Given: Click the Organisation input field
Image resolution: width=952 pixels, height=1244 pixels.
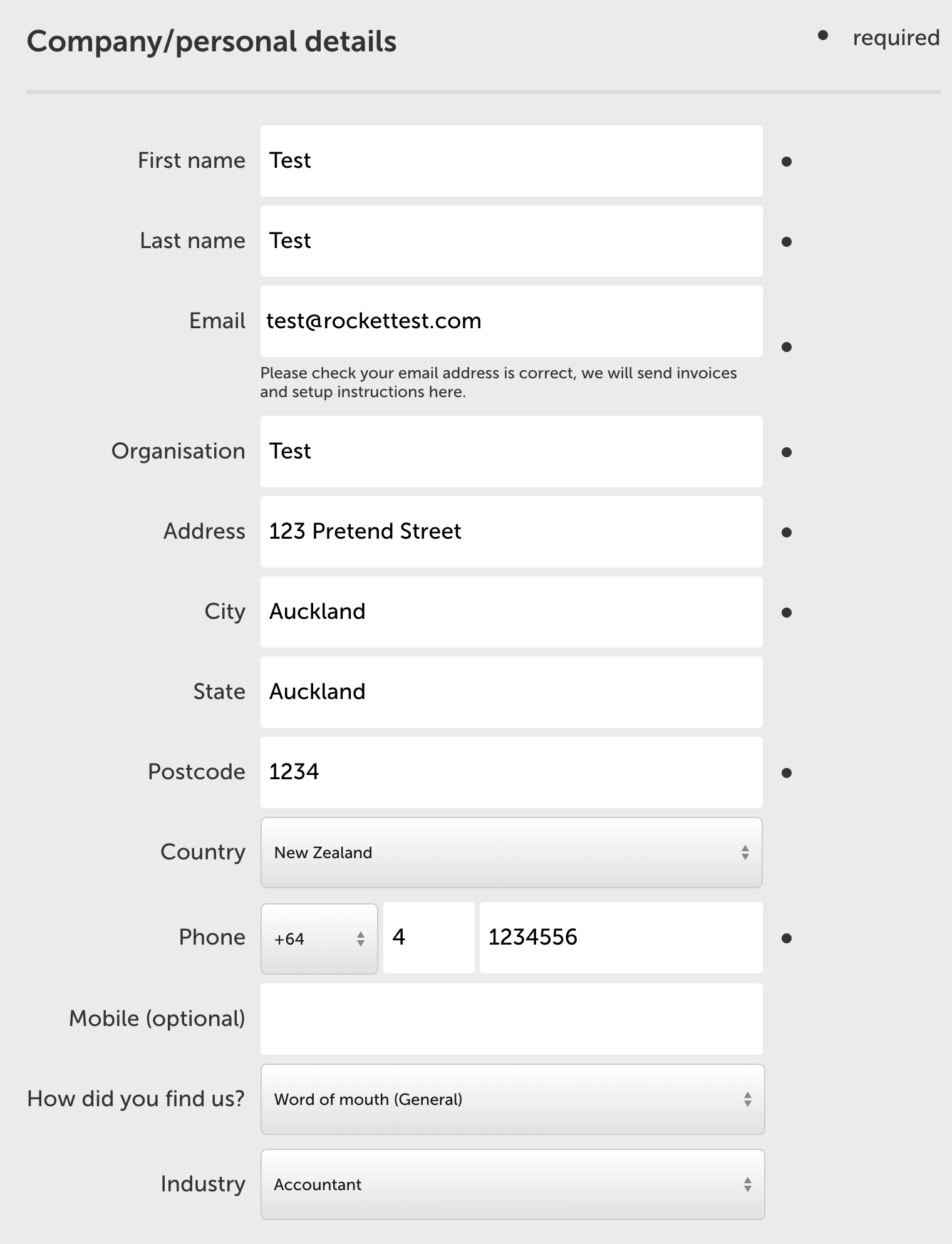Looking at the screenshot, I should [x=511, y=452].
